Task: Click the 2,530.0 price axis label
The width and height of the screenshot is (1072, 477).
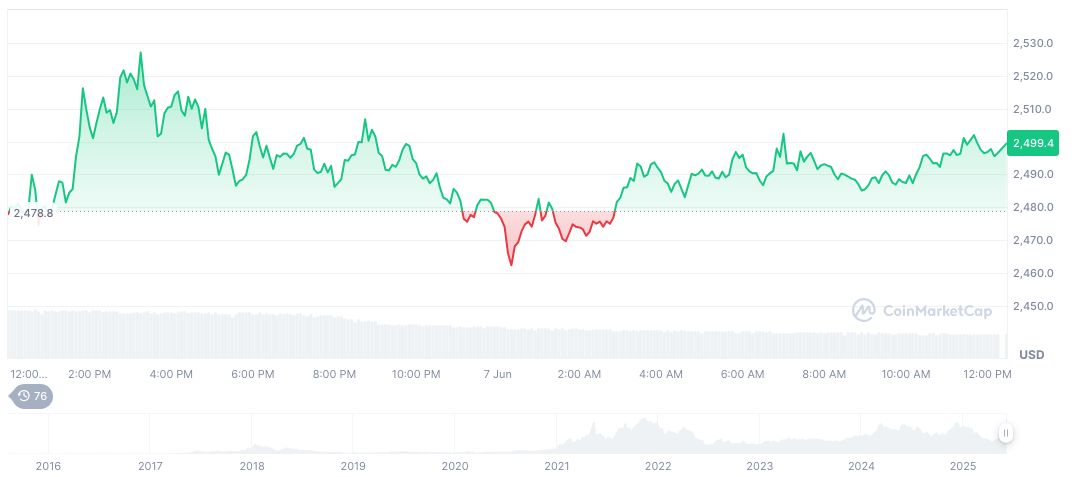Action: coord(1030,43)
